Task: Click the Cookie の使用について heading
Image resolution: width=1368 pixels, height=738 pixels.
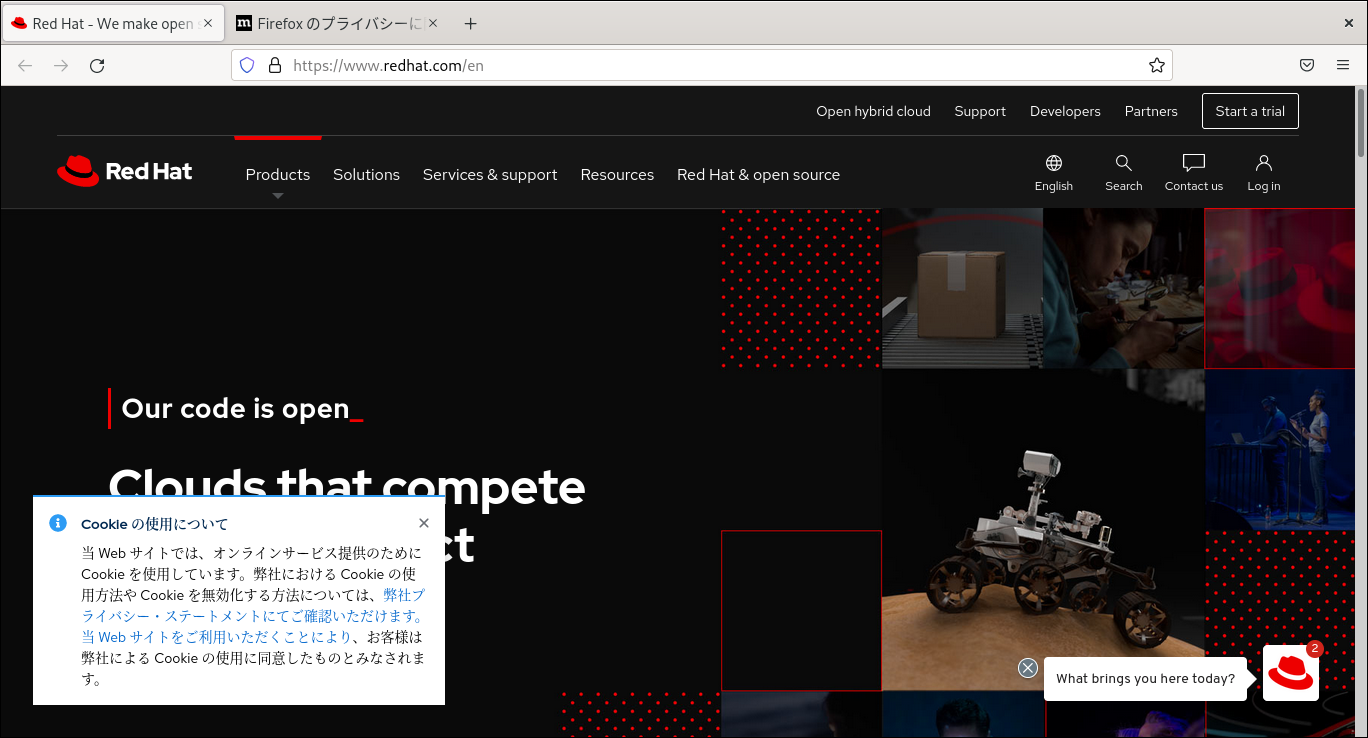Action: pyautogui.click(x=154, y=524)
